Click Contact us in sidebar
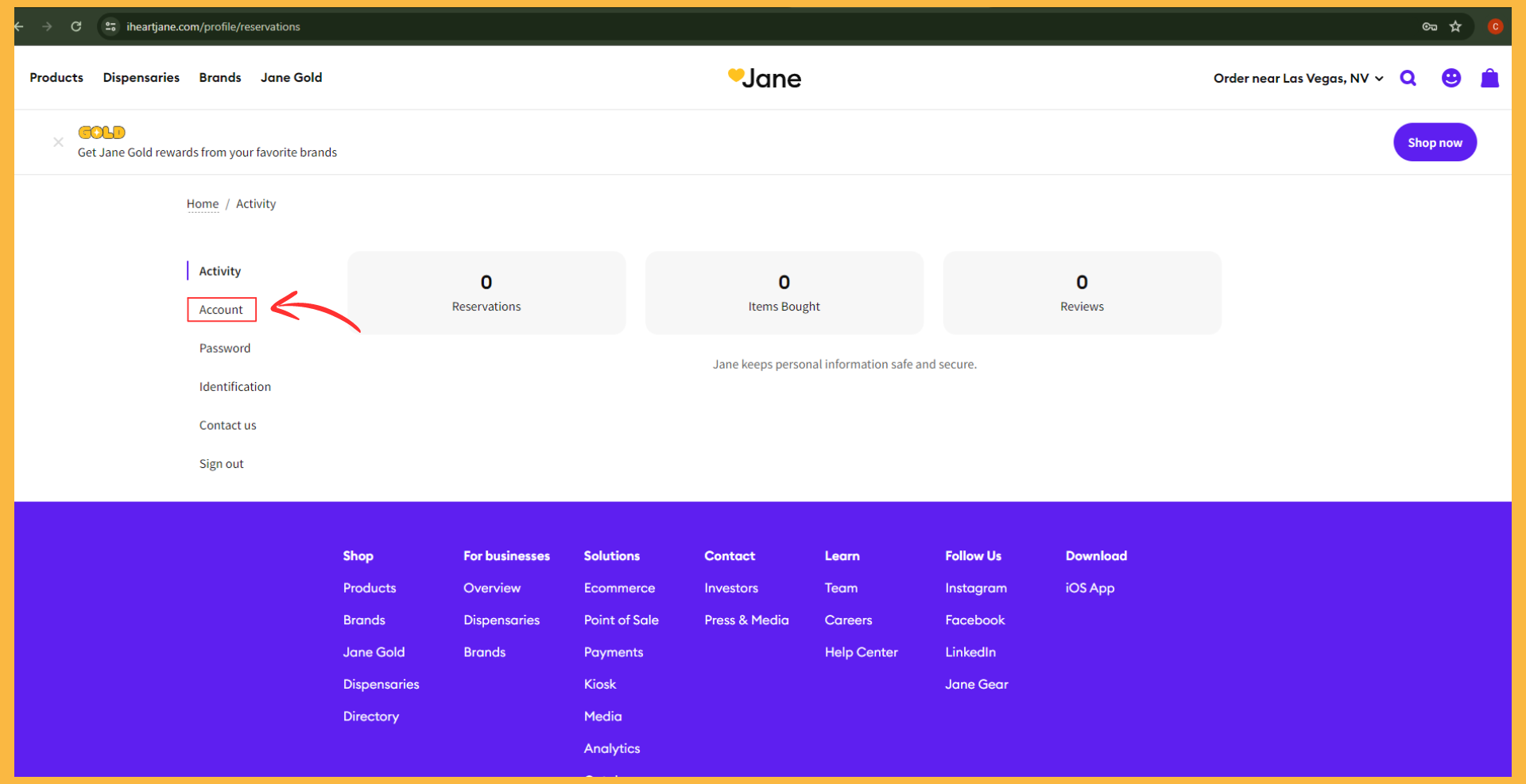 click(x=228, y=425)
